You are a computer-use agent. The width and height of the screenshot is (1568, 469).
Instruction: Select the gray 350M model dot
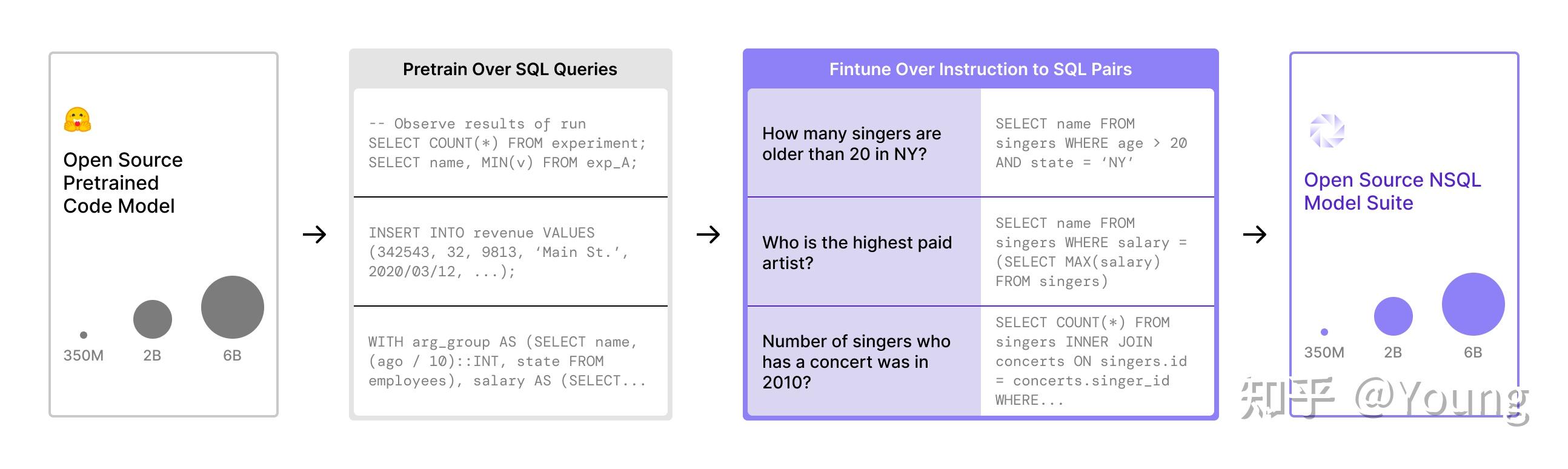pos(84,335)
